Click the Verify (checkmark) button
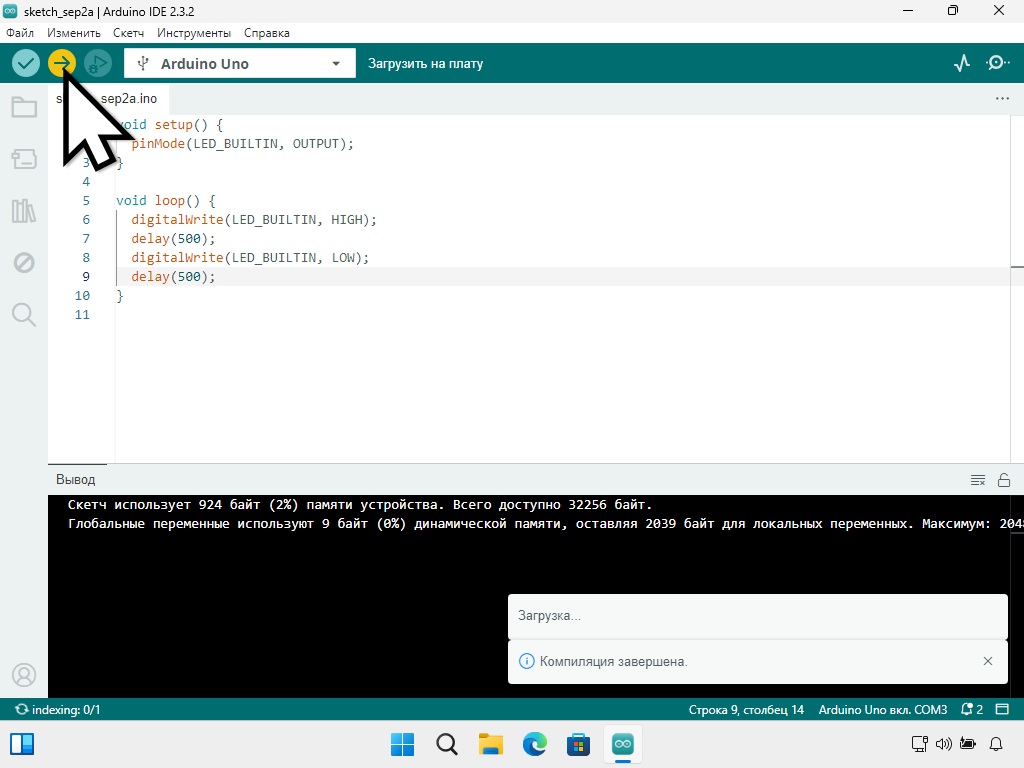 click(26, 63)
